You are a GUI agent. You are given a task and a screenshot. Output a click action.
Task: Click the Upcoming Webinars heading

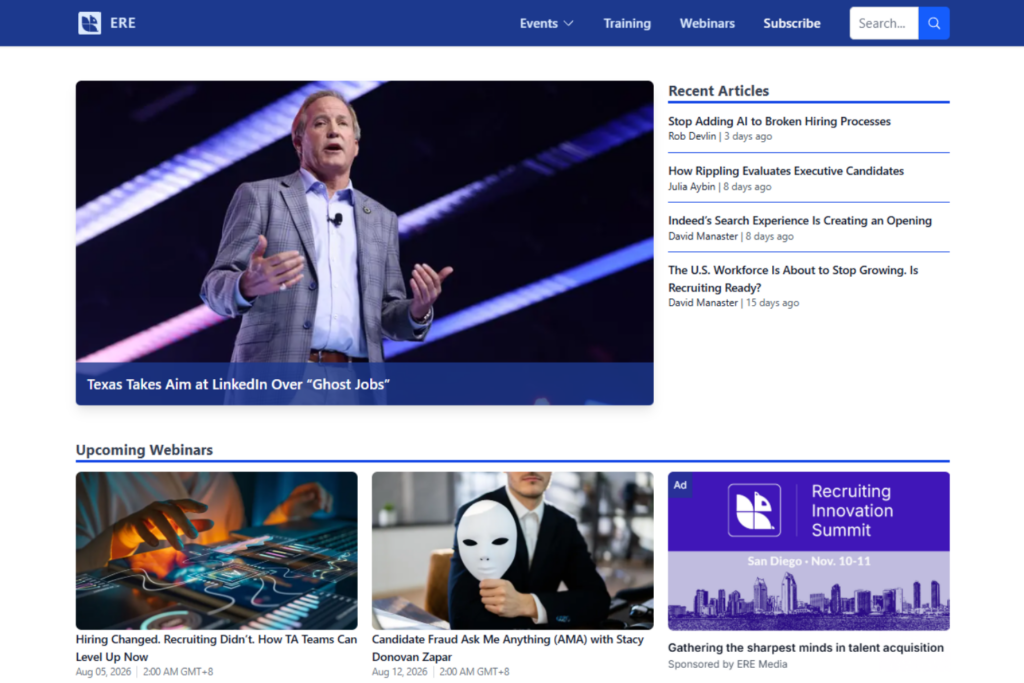(x=144, y=450)
